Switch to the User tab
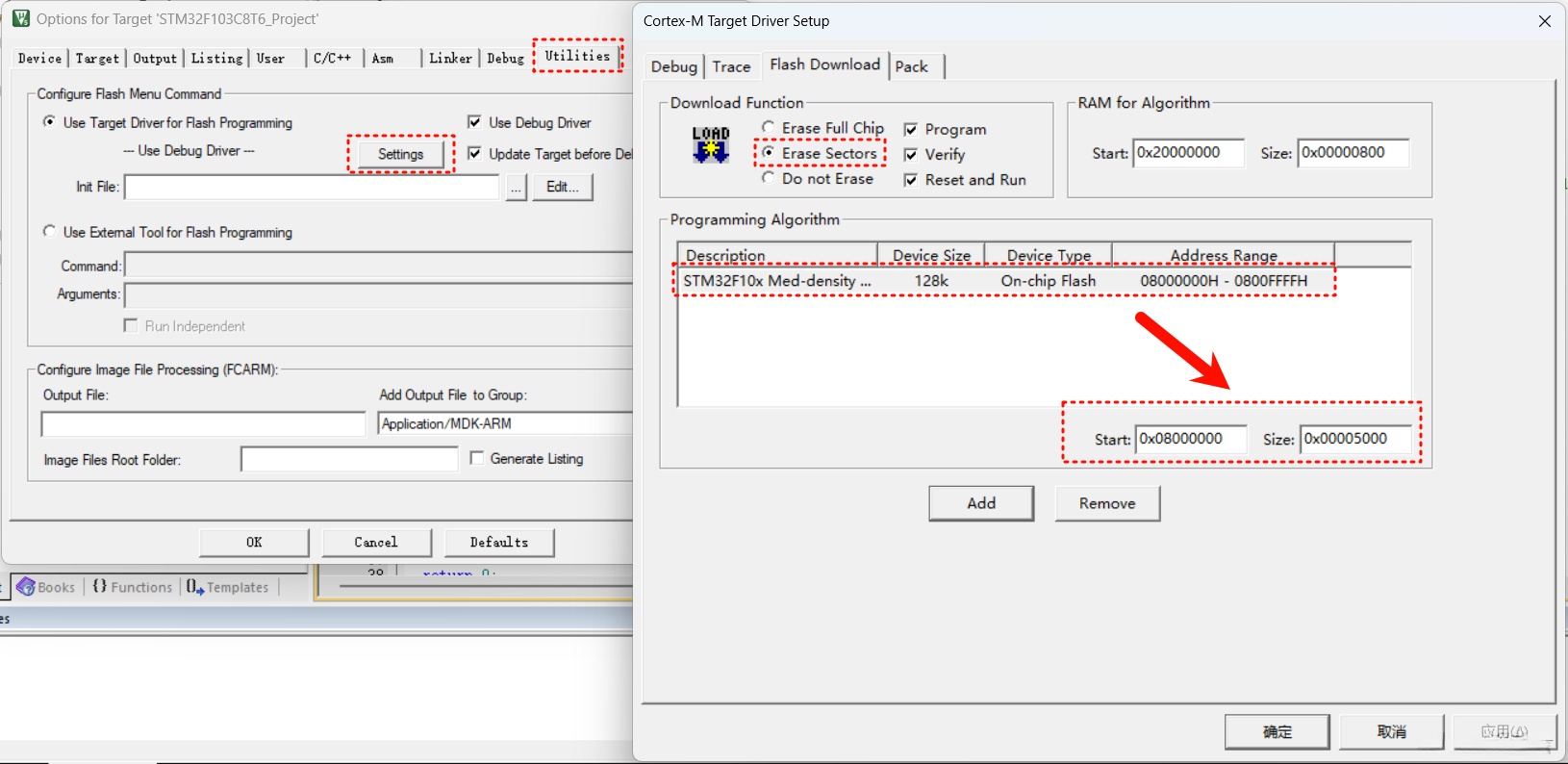 (270, 59)
